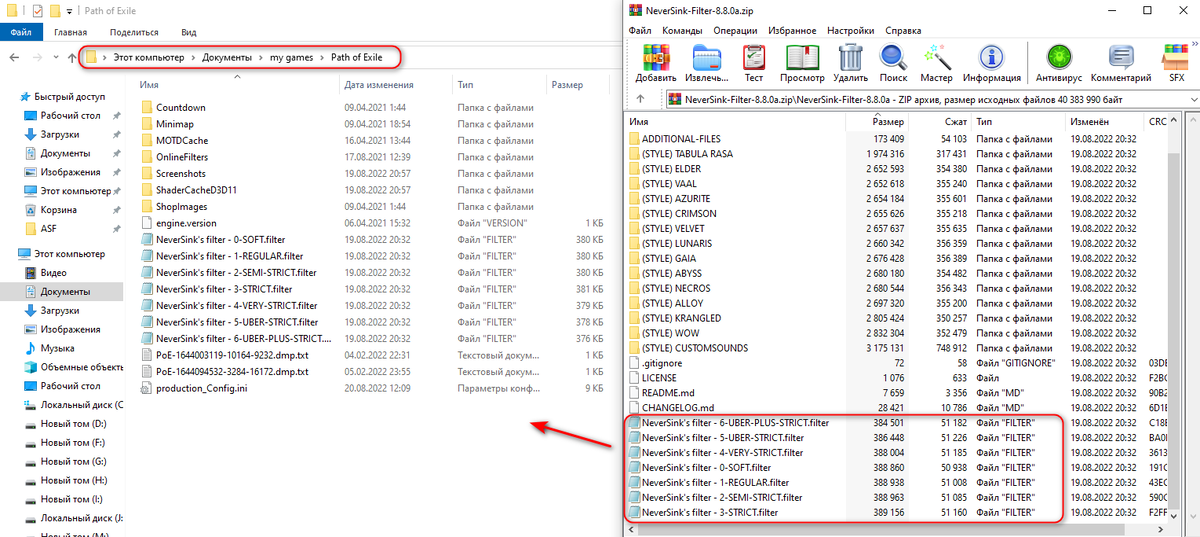Open Explorer Файл ribbon tab
Image resolution: width=1200 pixels, height=537 pixels.
point(20,32)
